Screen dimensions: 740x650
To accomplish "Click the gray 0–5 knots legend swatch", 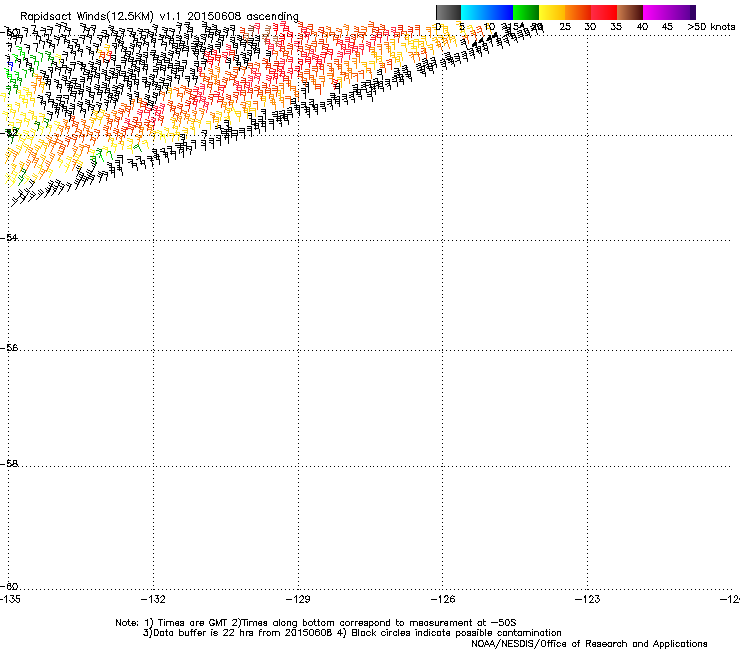I will [x=448, y=12].
